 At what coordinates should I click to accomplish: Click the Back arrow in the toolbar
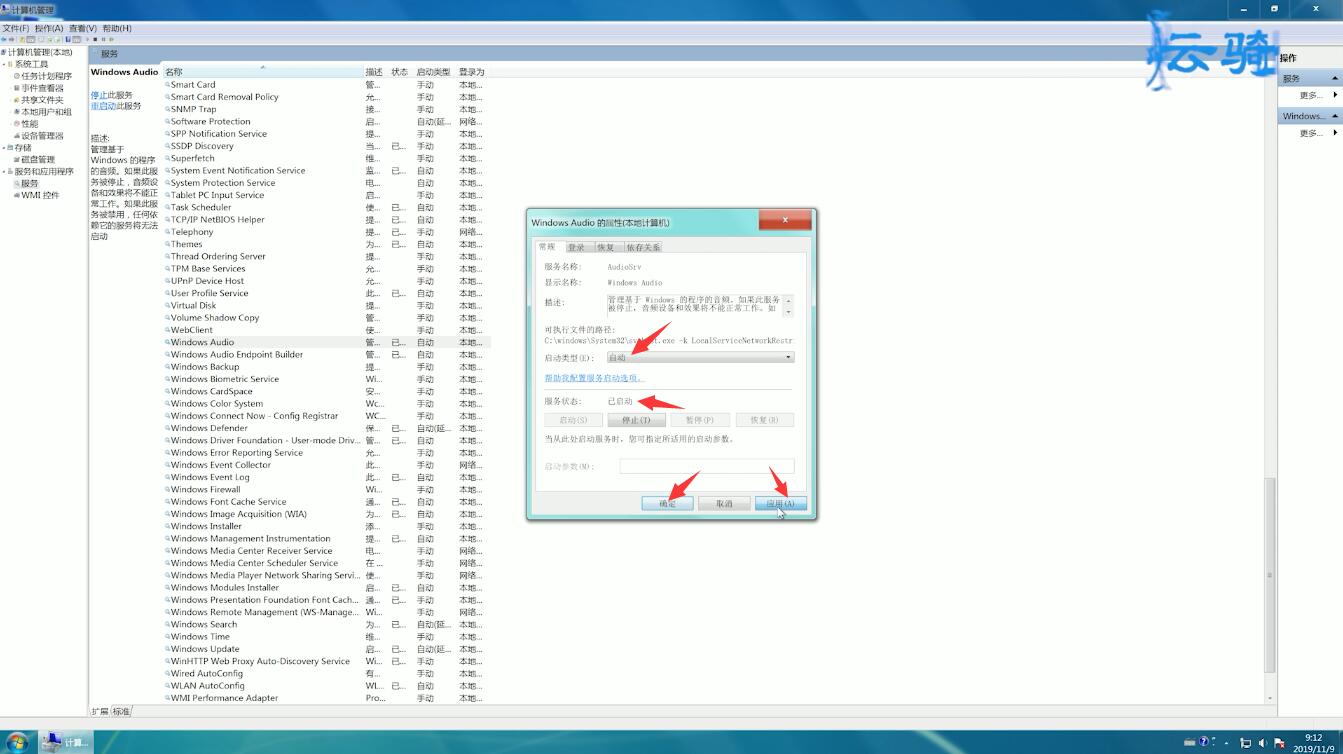[5, 40]
